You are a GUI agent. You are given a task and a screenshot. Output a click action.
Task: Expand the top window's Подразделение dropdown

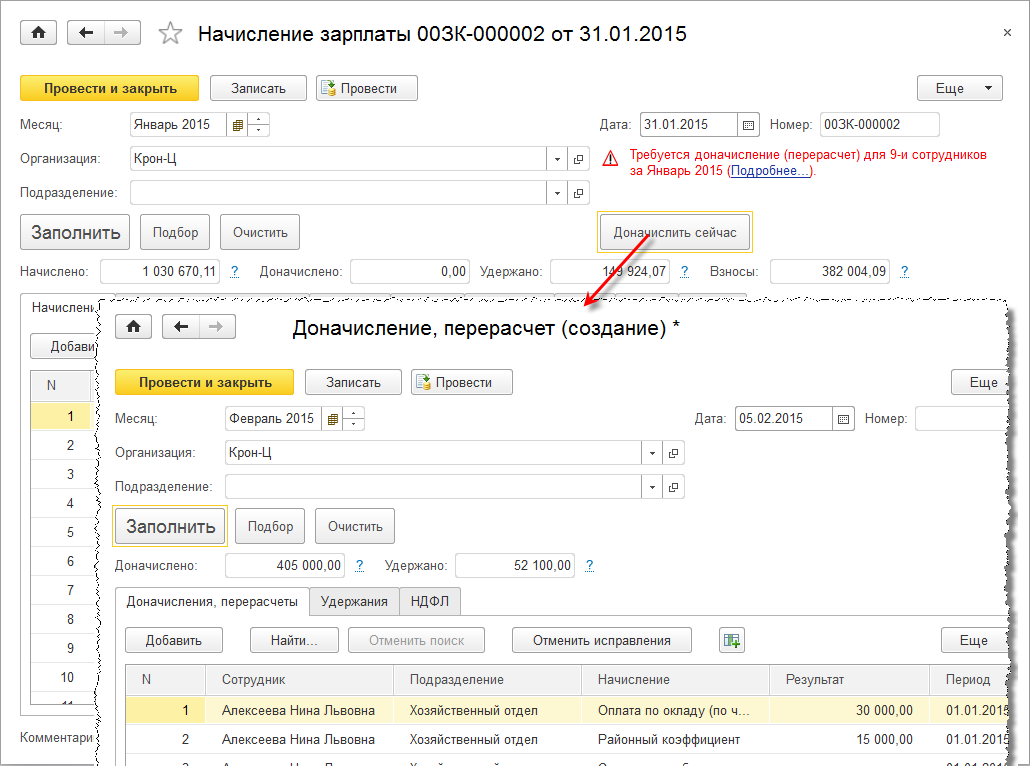pos(557,193)
